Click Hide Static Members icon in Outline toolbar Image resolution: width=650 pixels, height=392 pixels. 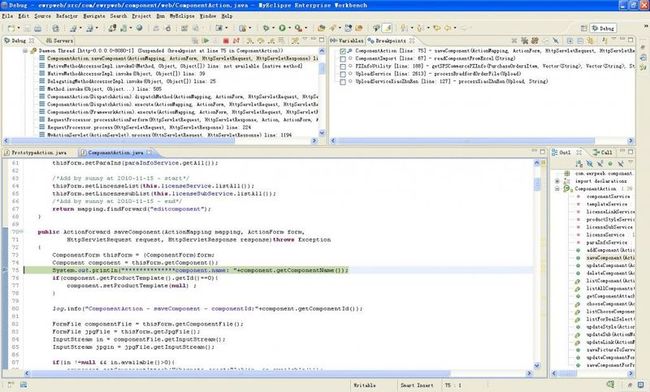(599, 164)
